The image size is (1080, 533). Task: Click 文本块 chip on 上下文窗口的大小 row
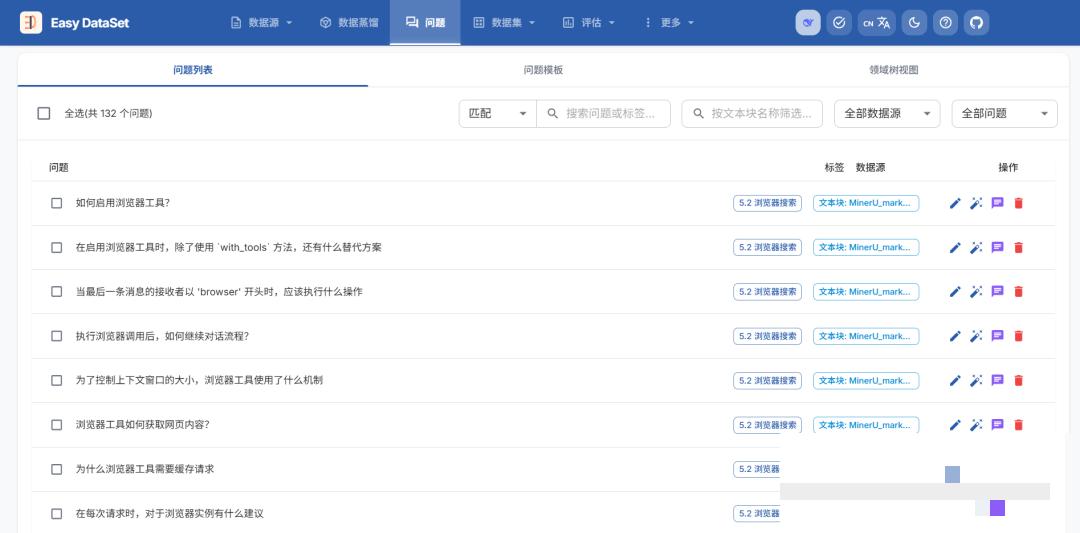(x=866, y=380)
